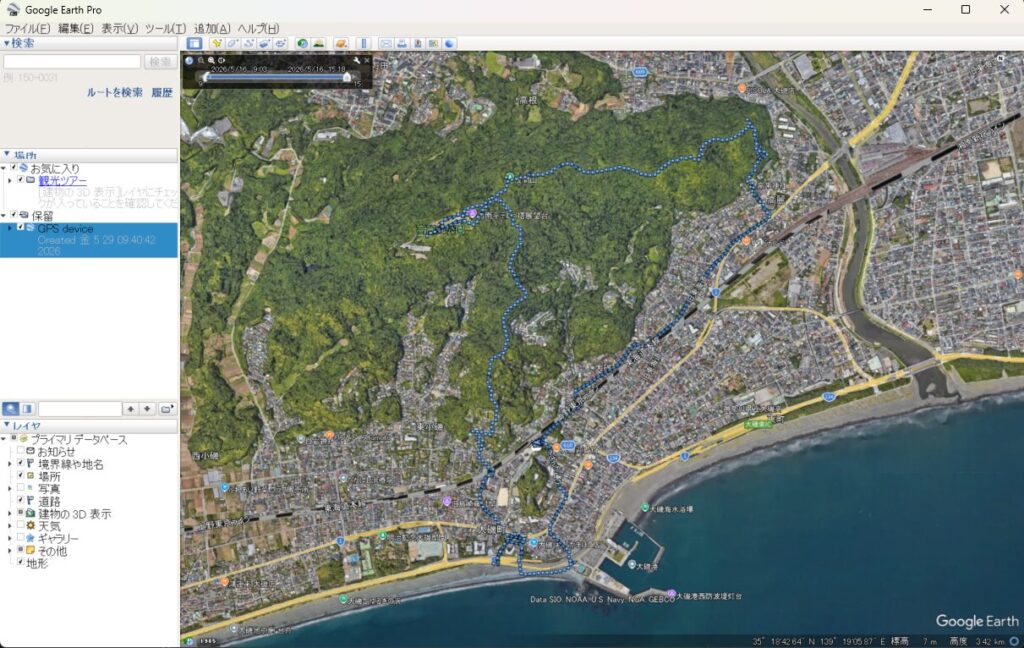The height and width of the screenshot is (648, 1024).
Task: Disable the 境界線や地名 layer checkbox
Action: pyautogui.click(x=20, y=463)
